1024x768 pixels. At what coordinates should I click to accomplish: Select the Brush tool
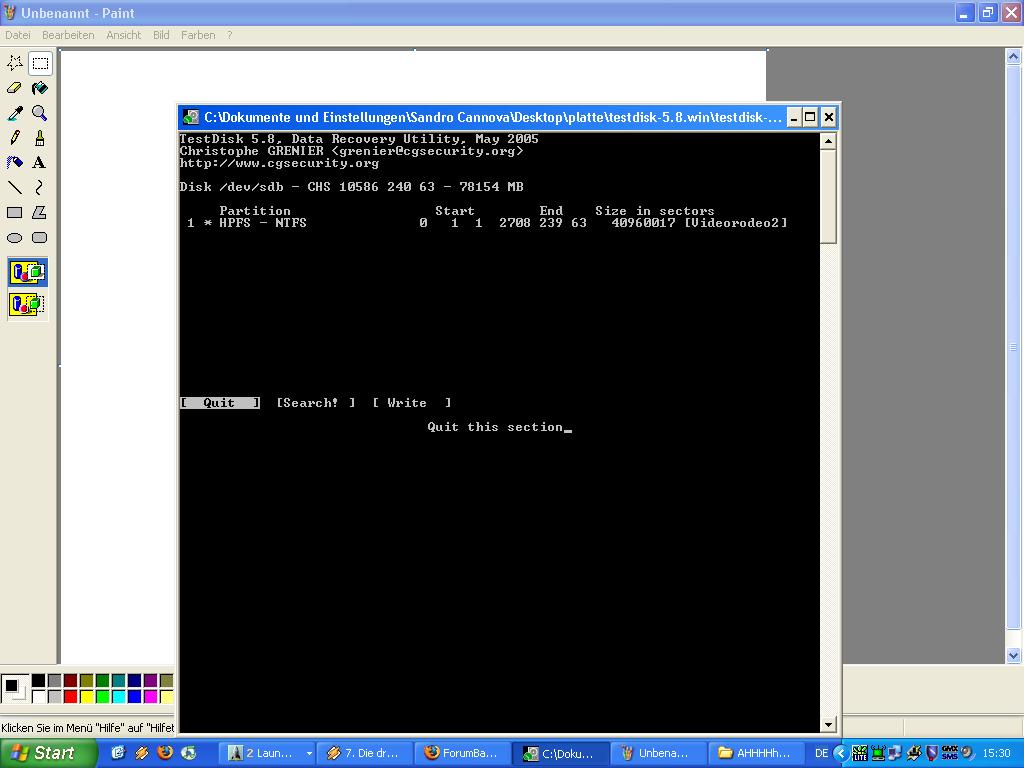click(40, 138)
